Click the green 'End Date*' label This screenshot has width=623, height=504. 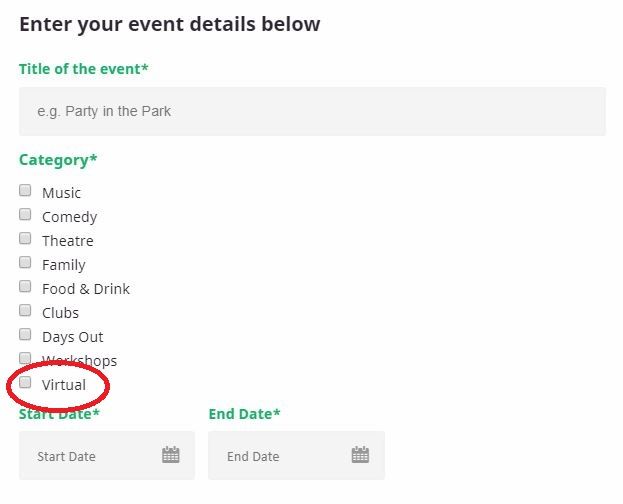coord(244,414)
